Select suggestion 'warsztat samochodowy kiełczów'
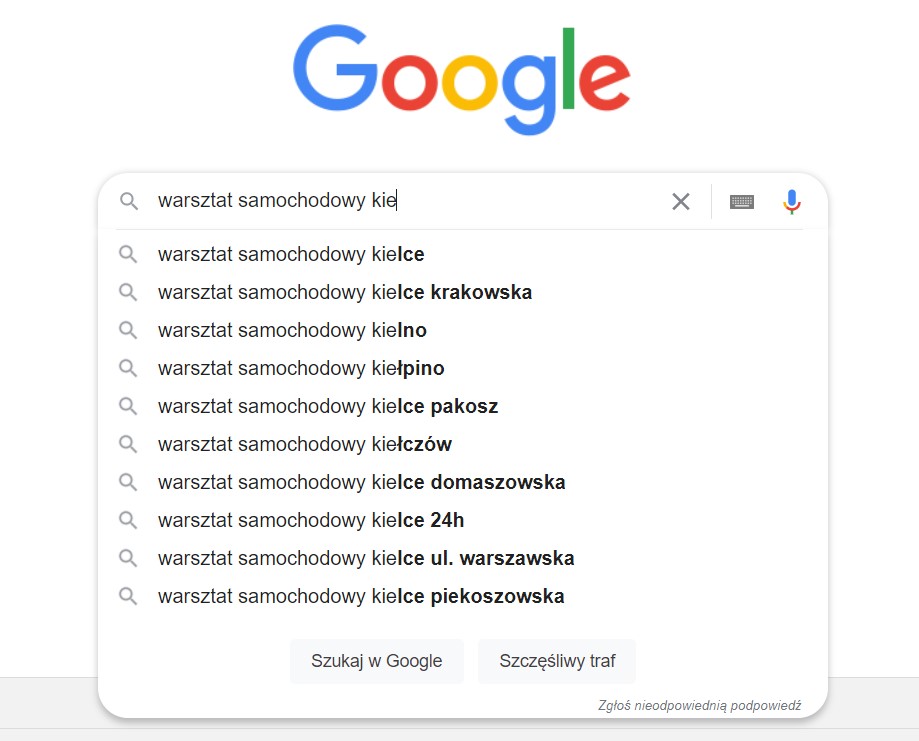The image size is (919, 741). 300,444
